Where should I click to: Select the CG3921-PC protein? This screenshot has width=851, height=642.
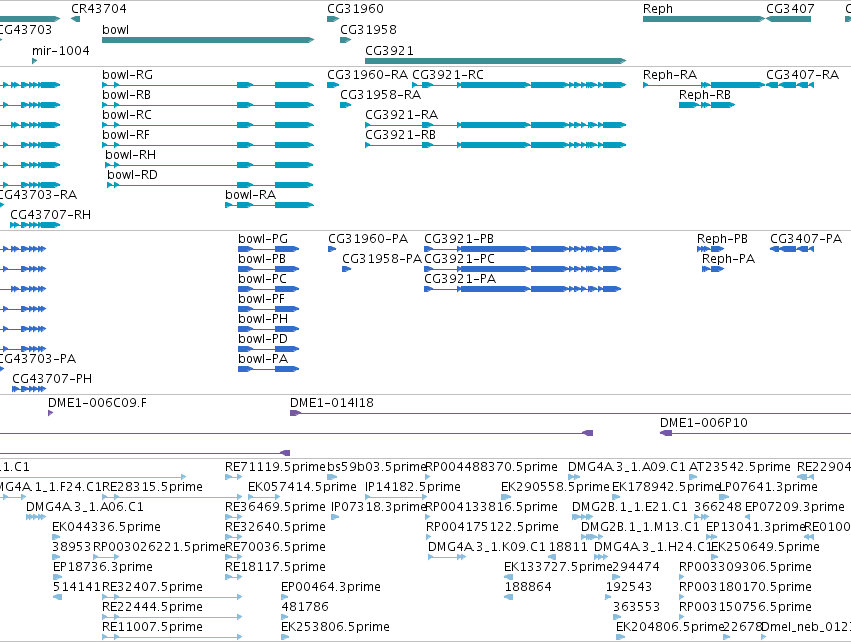click(x=523, y=269)
